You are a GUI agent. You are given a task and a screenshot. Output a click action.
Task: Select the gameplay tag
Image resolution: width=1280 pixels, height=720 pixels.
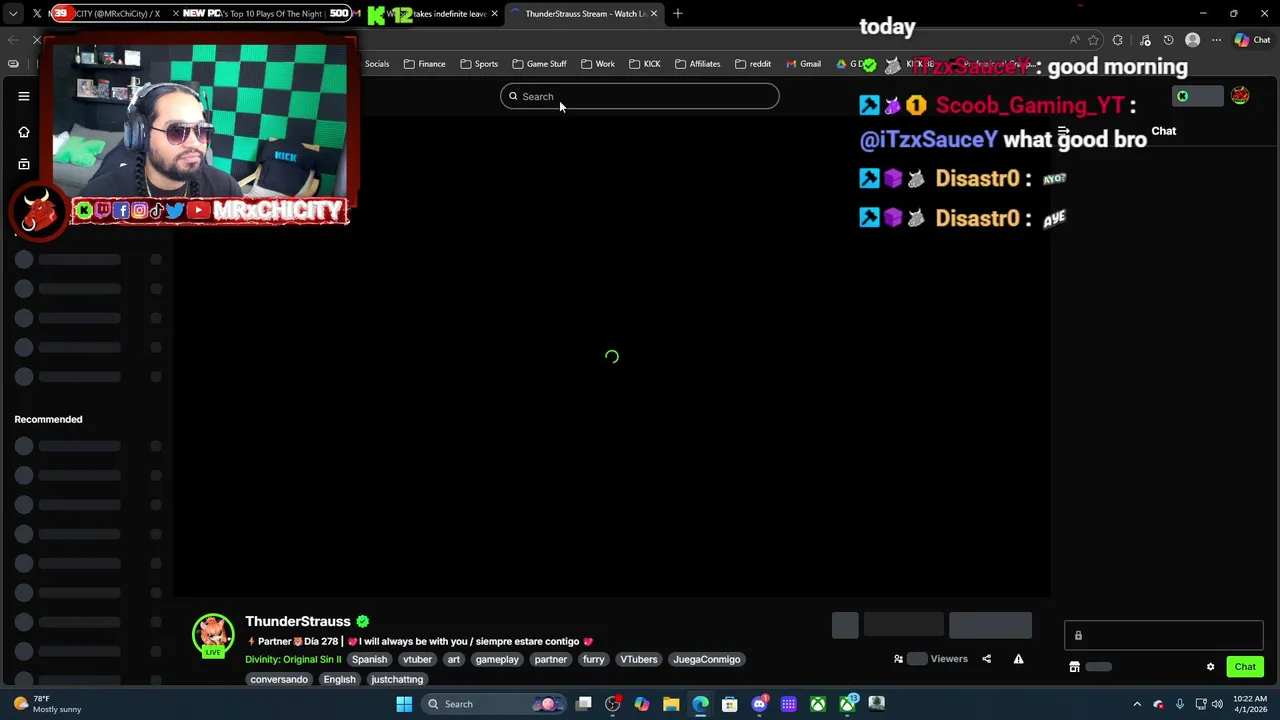497,659
